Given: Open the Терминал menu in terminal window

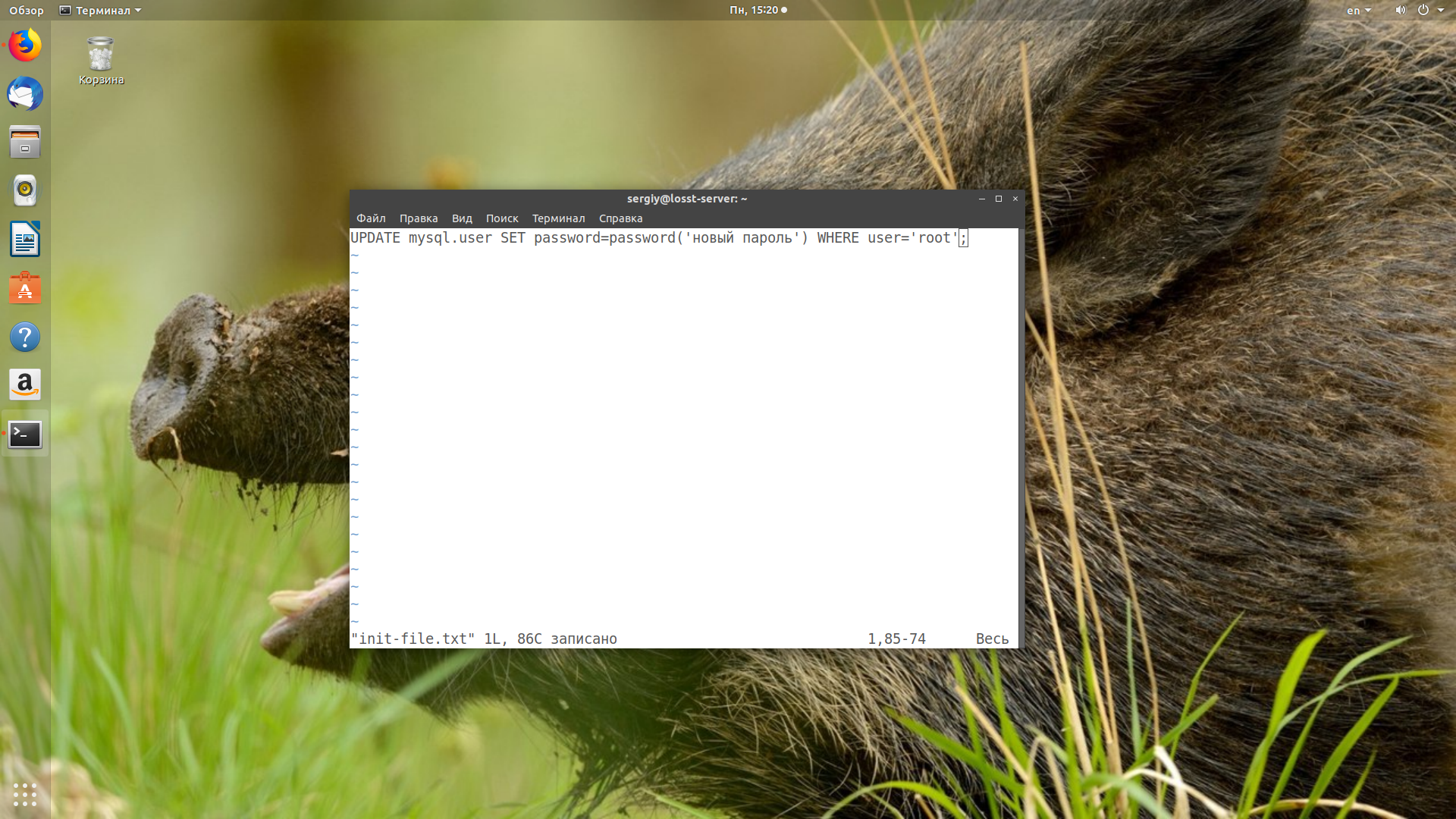Looking at the screenshot, I should pos(558,218).
